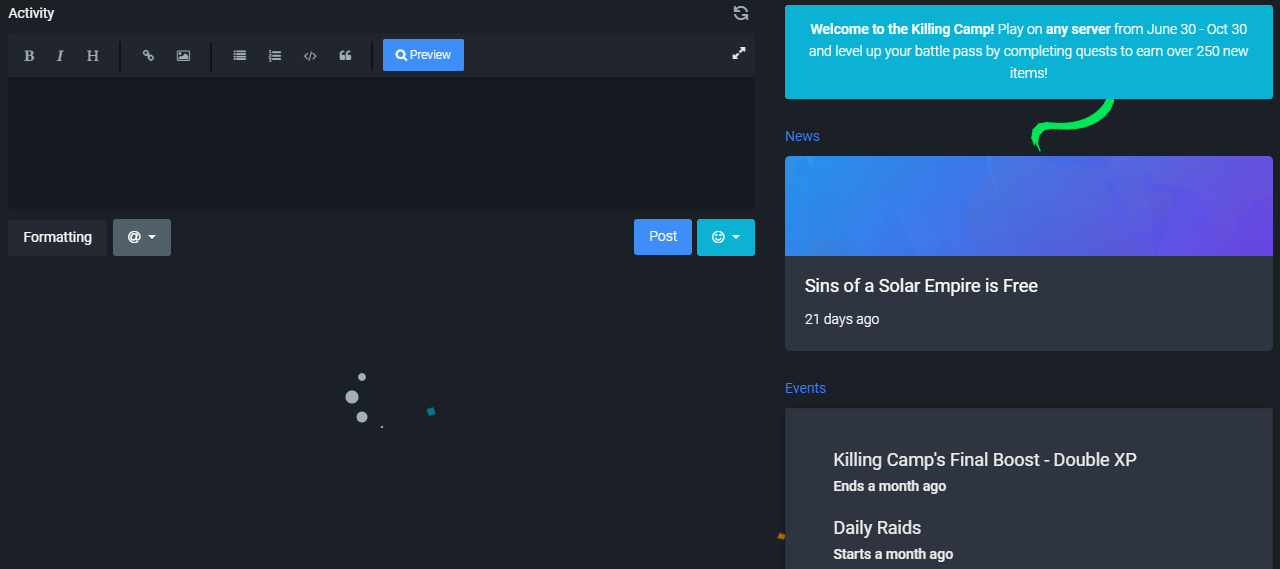Insert a blockquote
1280x569 pixels.
(x=345, y=56)
